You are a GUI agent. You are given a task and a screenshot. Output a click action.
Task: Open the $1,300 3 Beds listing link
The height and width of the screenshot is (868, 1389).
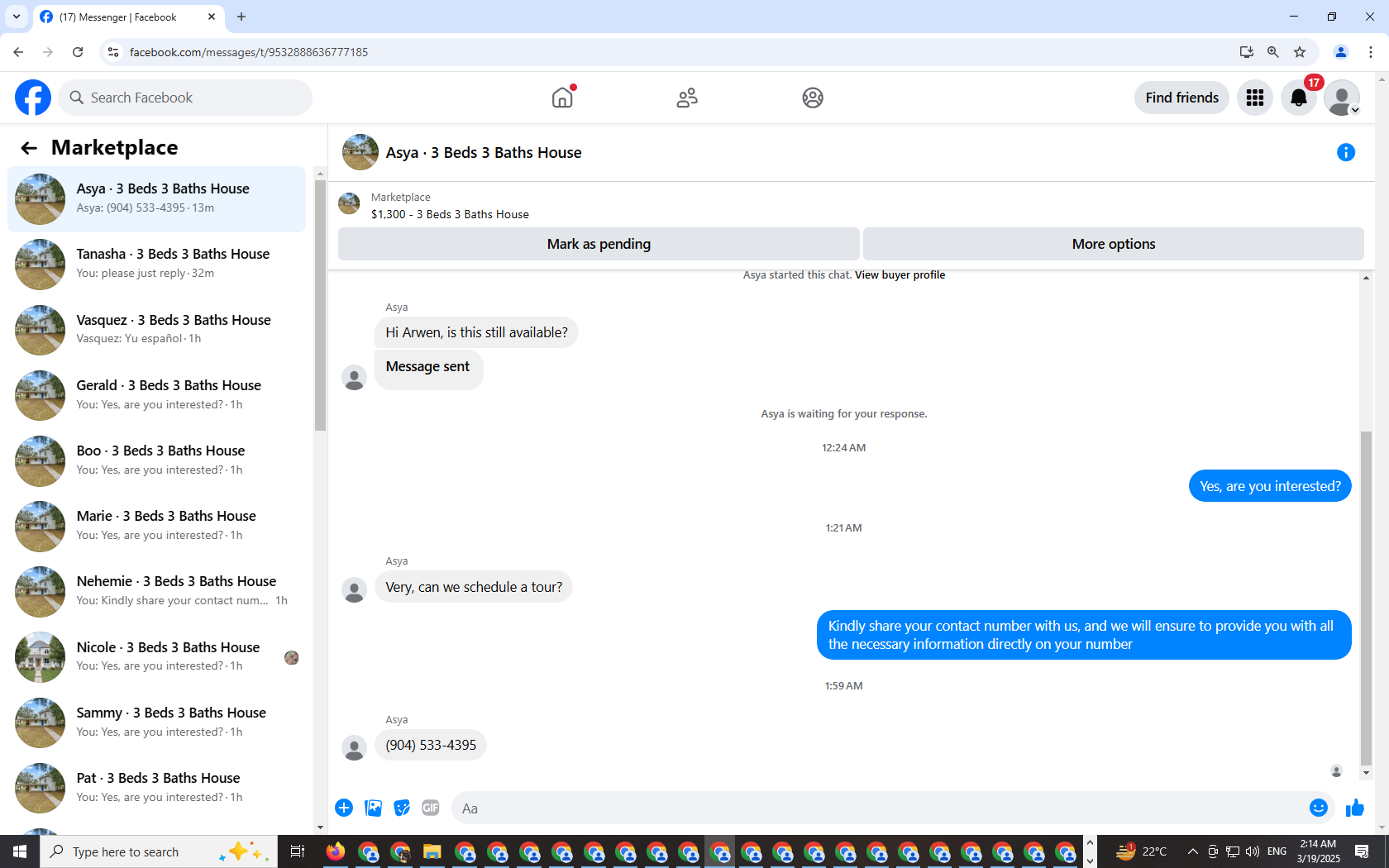450,214
